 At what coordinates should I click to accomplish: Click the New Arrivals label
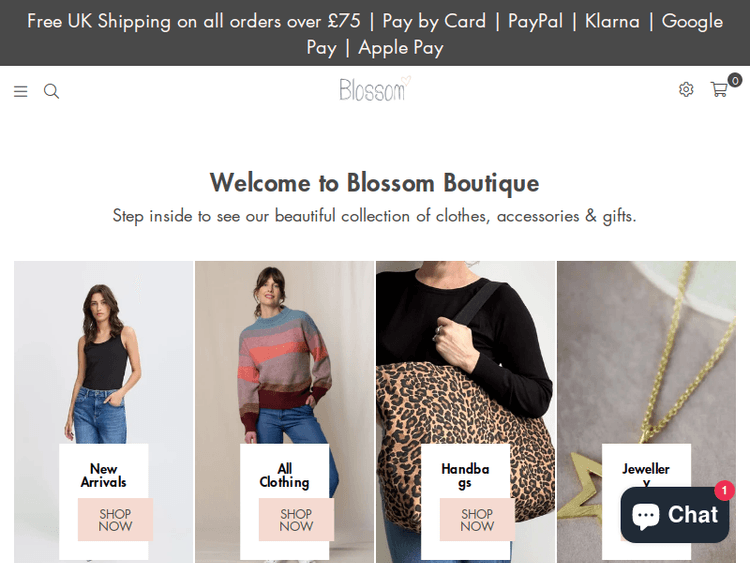[x=103, y=475]
